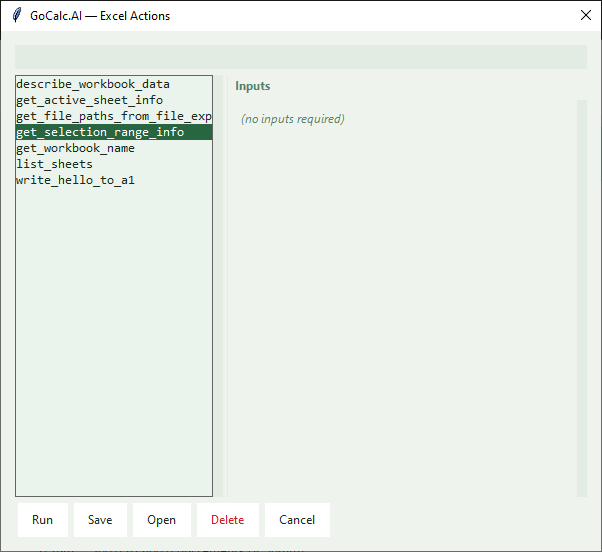Close the GoCalc.AI window
602x552 pixels.
[x=586, y=15]
